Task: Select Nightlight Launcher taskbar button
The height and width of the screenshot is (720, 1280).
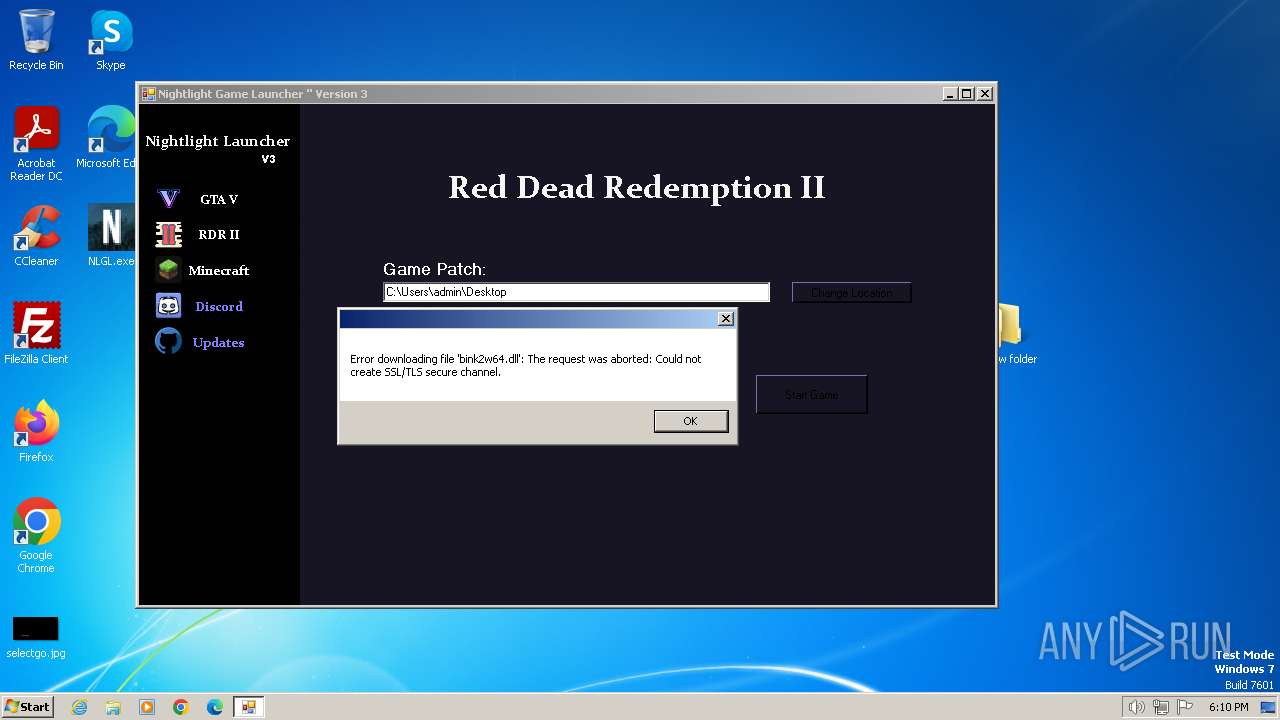Action: pyautogui.click(x=248, y=707)
